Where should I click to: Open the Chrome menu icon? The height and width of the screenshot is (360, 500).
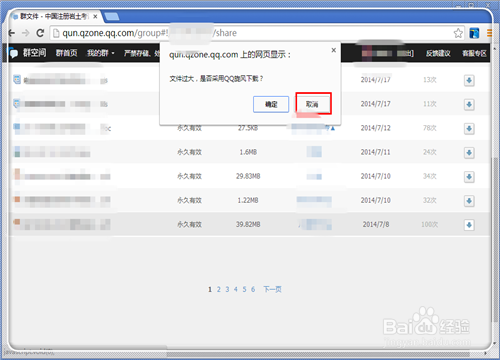pos(489,33)
